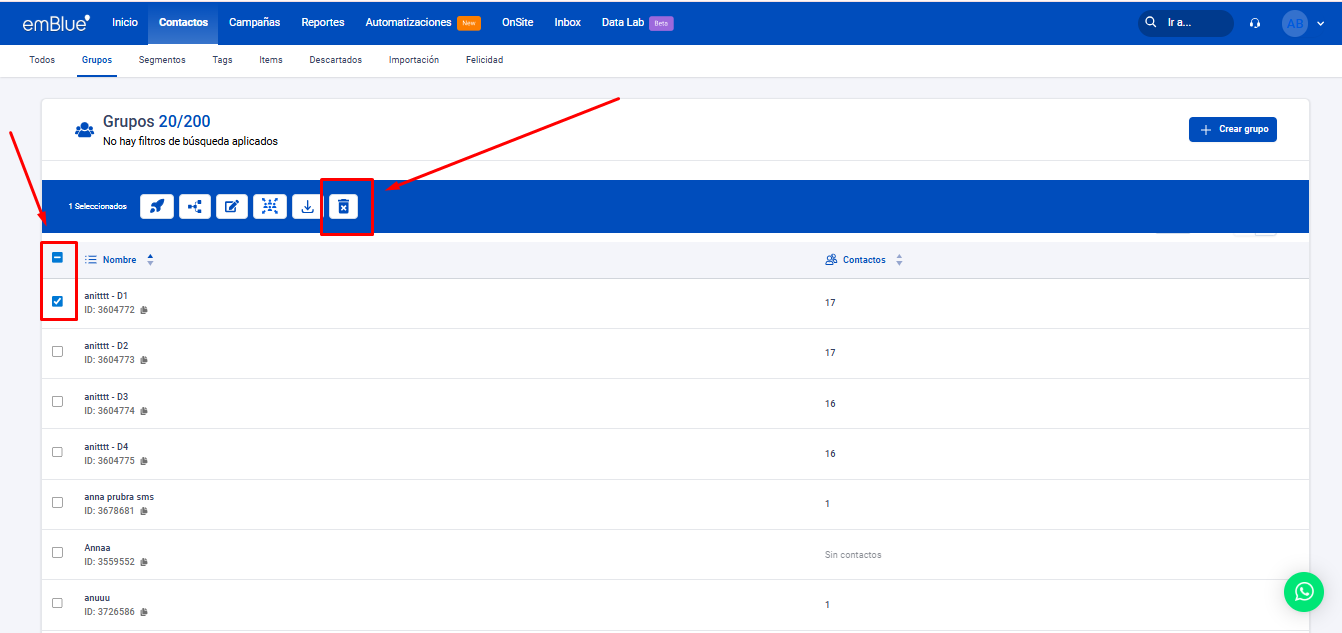
Task: Switch to the Segmentos tab
Action: click(x=162, y=60)
